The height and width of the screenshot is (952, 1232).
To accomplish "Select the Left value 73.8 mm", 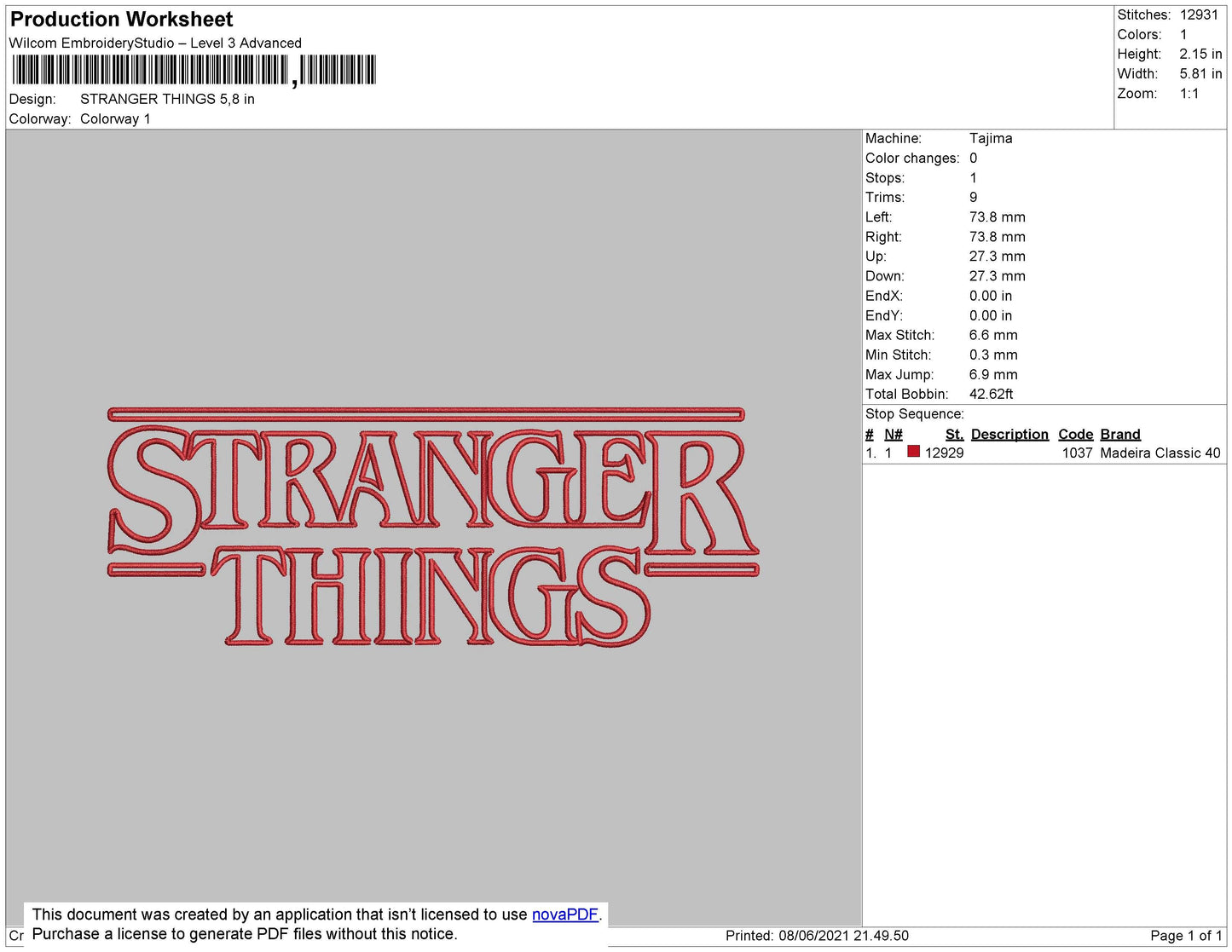I will coord(998,216).
